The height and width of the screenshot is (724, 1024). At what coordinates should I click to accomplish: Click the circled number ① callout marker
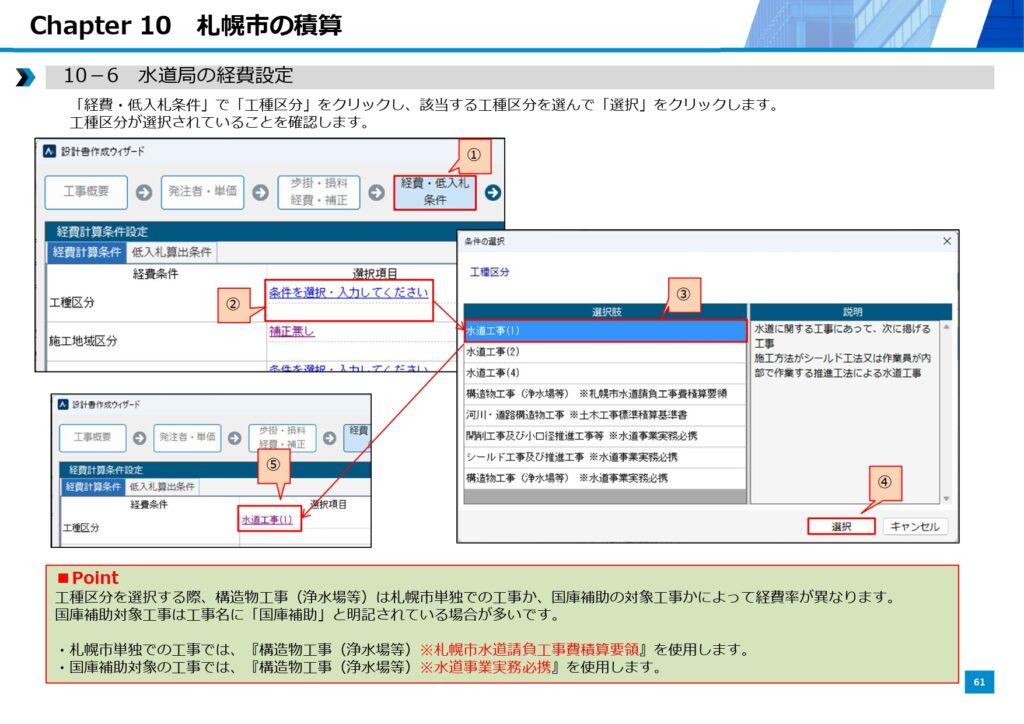474,156
